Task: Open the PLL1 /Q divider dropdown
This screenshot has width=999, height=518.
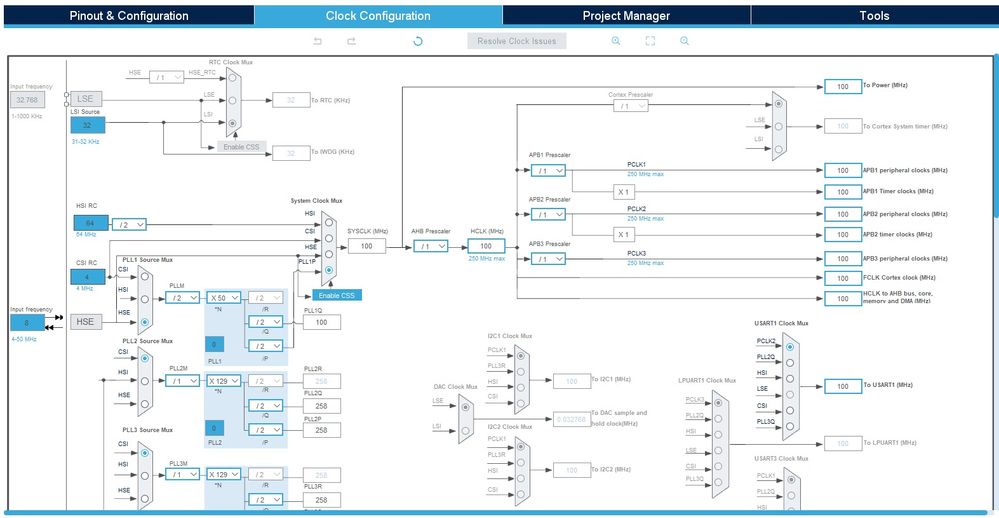Action: click(265, 322)
